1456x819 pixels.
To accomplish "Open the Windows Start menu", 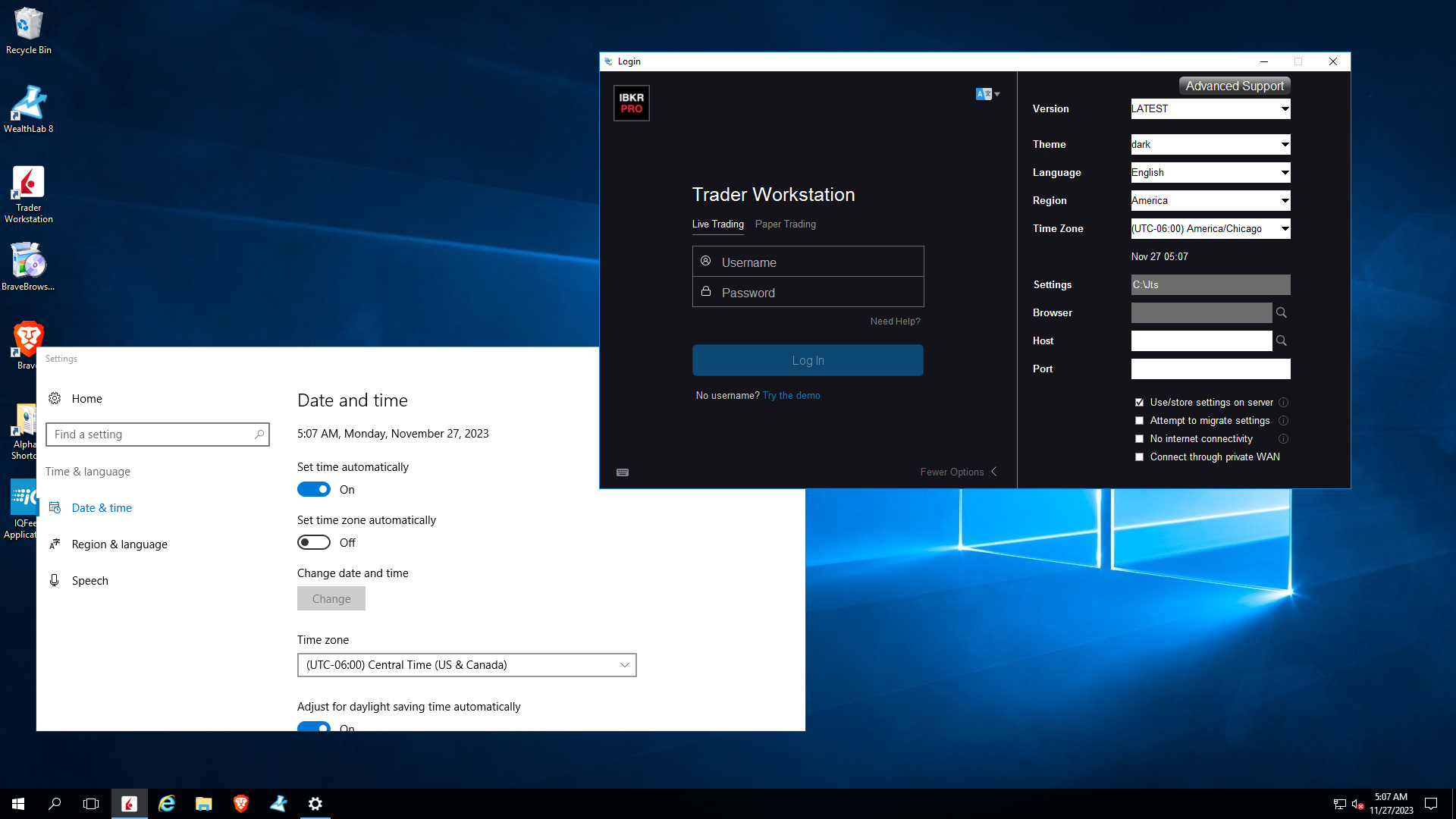I will click(18, 804).
